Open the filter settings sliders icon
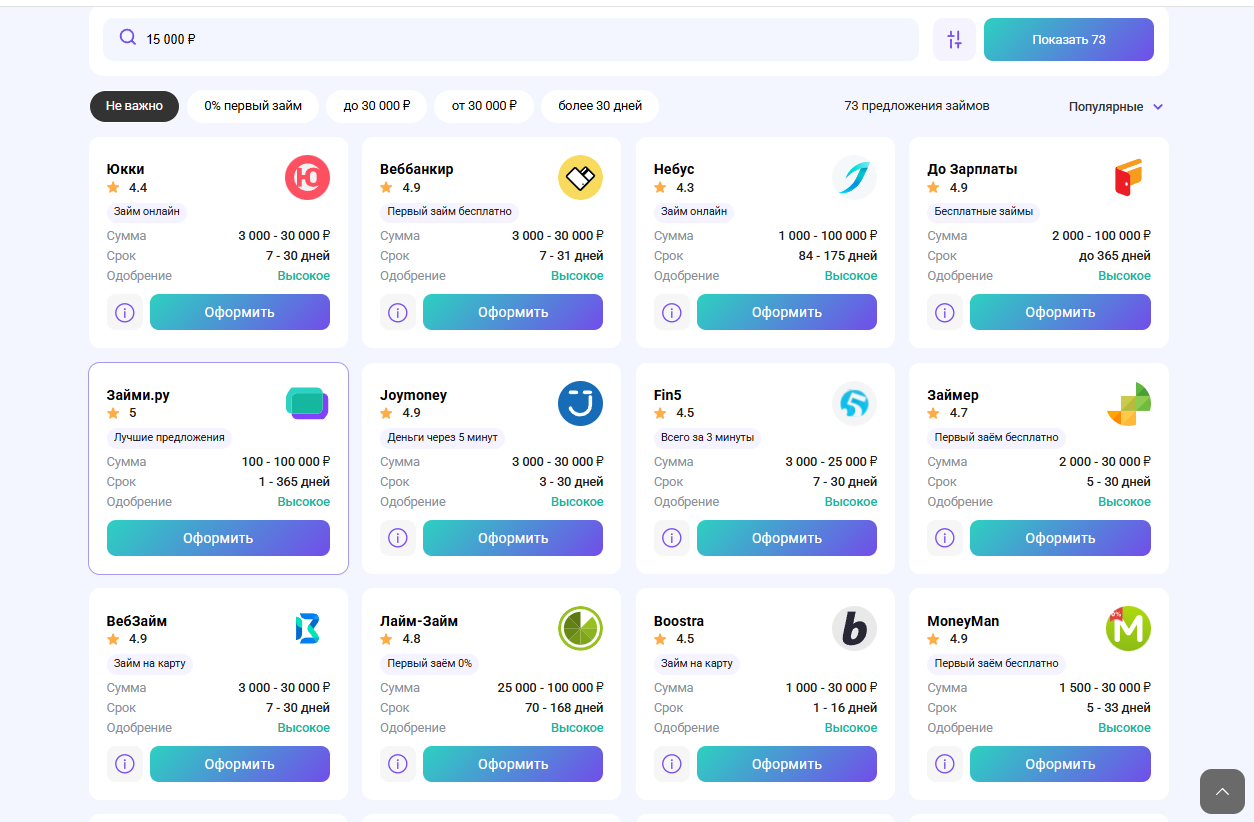The height and width of the screenshot is (822, 1254). [x=954, y=40]
